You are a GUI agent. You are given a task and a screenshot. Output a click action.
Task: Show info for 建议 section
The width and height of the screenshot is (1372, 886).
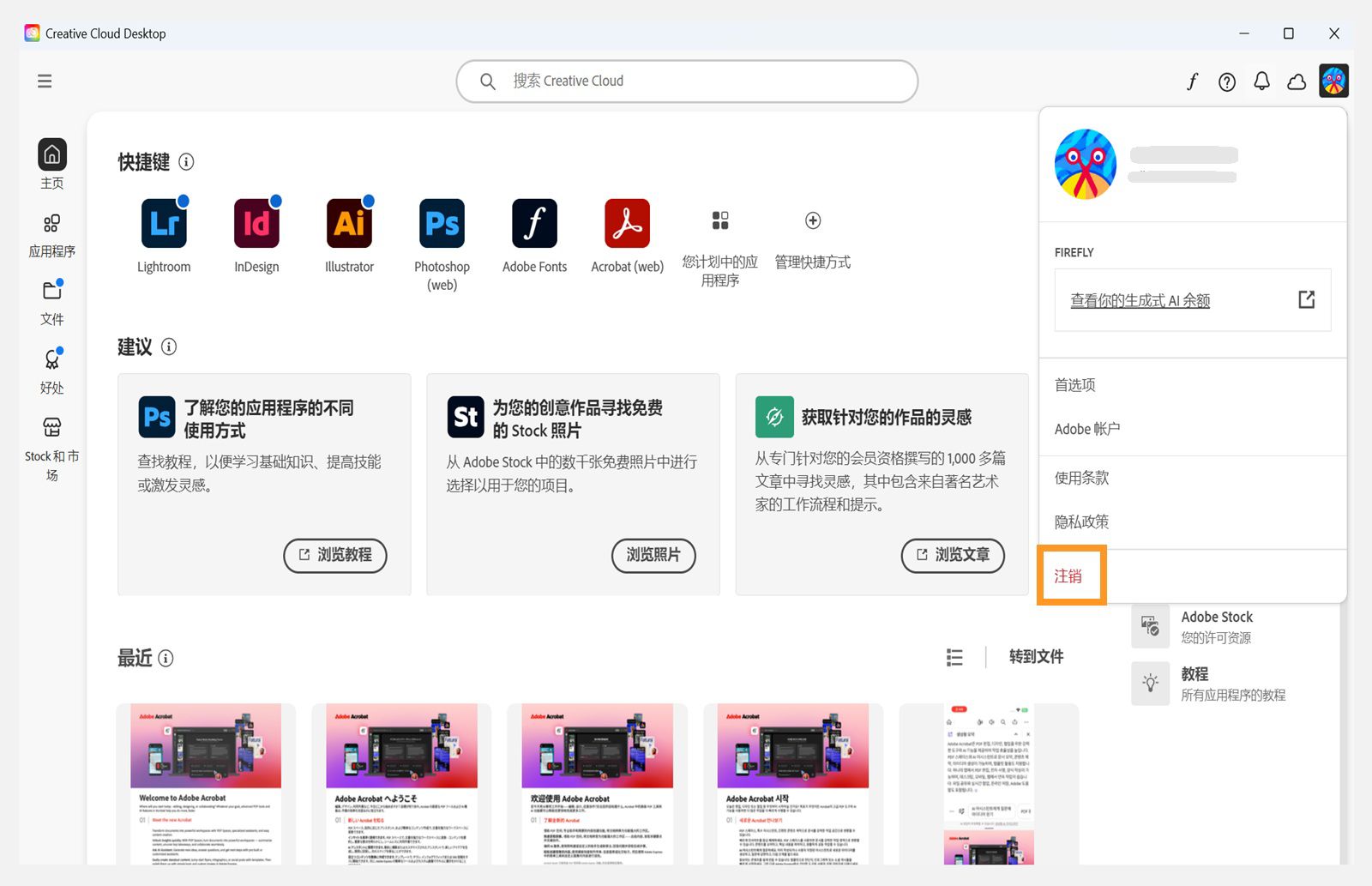[x=169, y=347]
